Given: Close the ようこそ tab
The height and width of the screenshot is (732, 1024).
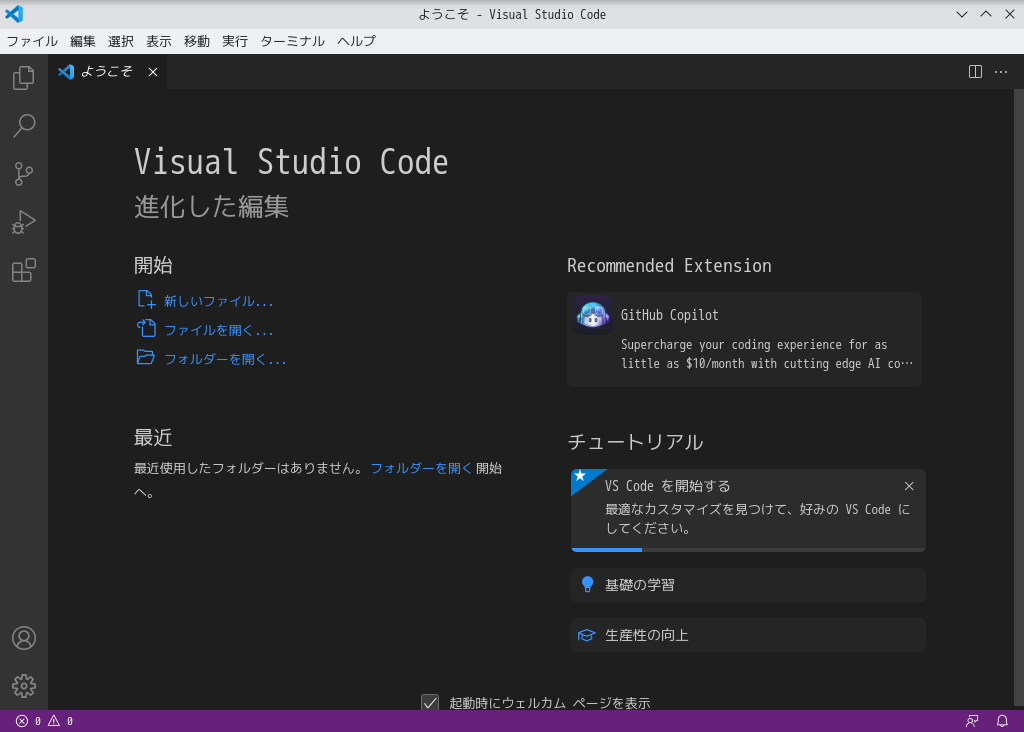Looking at the screenshot, I should tap(153, 72).
